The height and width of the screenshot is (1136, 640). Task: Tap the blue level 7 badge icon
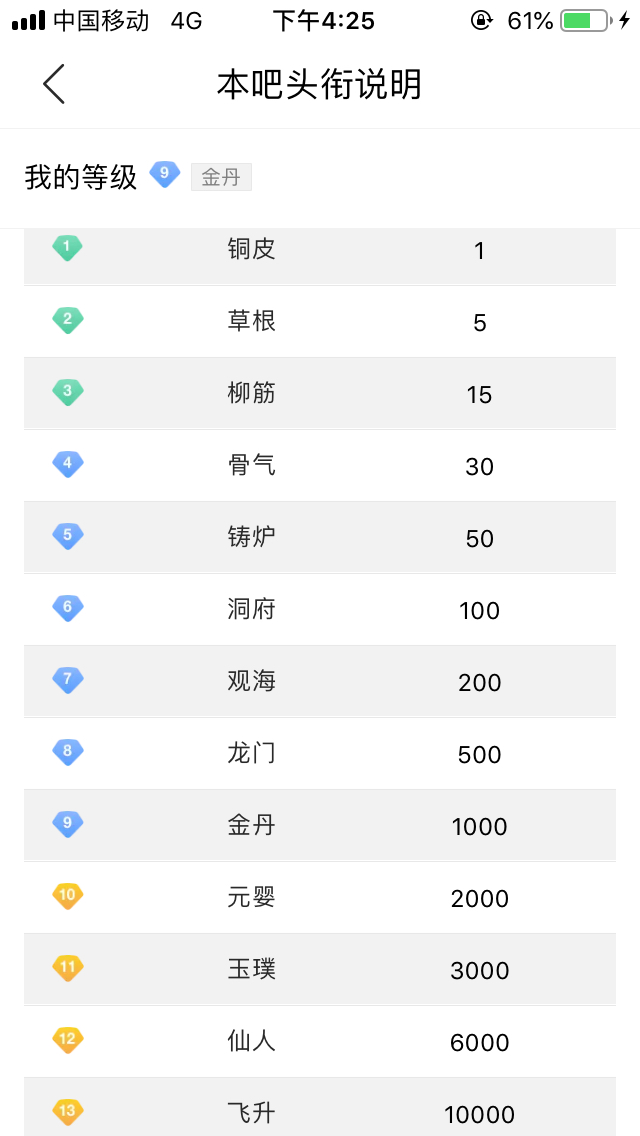[68, 680]
